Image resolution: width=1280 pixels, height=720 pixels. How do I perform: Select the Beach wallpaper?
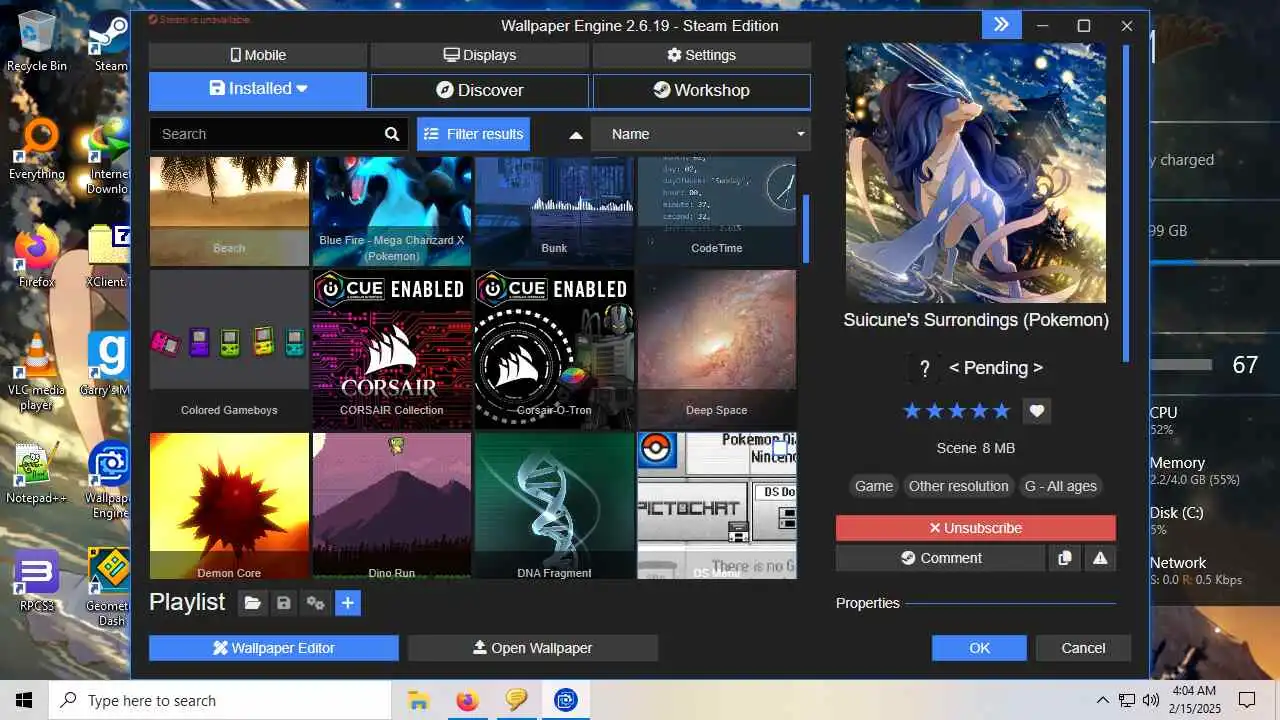pos(229,211)
